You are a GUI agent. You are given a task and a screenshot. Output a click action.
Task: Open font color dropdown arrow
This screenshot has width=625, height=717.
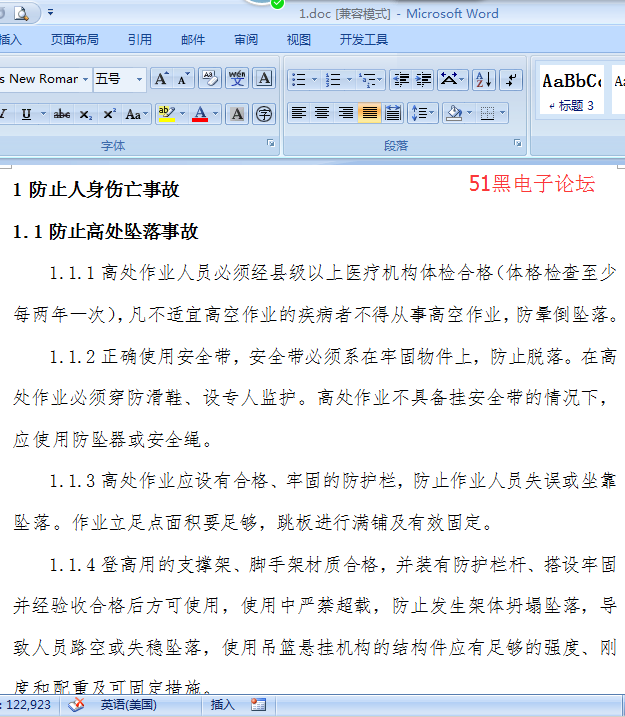(x=215, y=114)
